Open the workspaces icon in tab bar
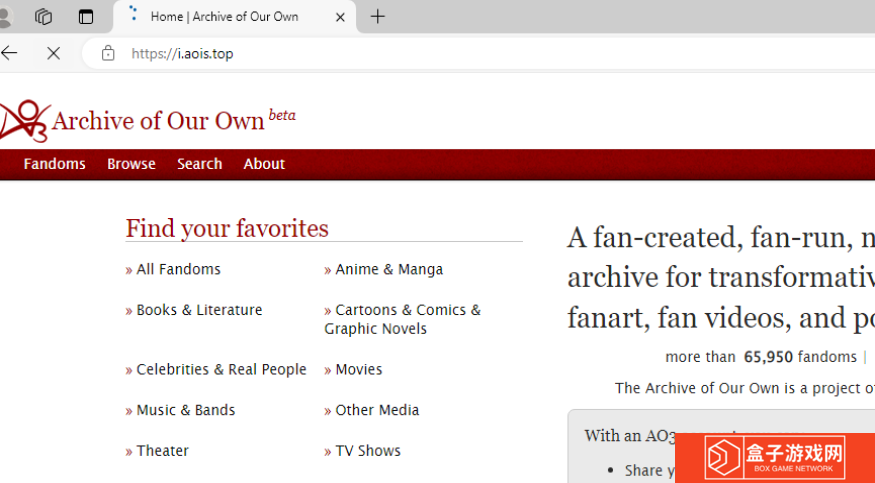Viewport: 875px width, 483px height. pos(44,17)
